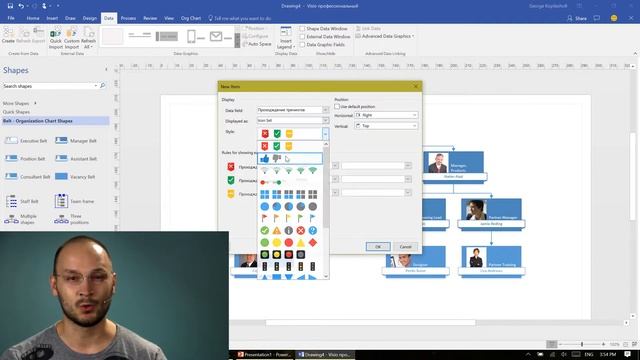Screen dimensions: 640x360
Task: Open the File tab
Action: (x=11, y=18)
